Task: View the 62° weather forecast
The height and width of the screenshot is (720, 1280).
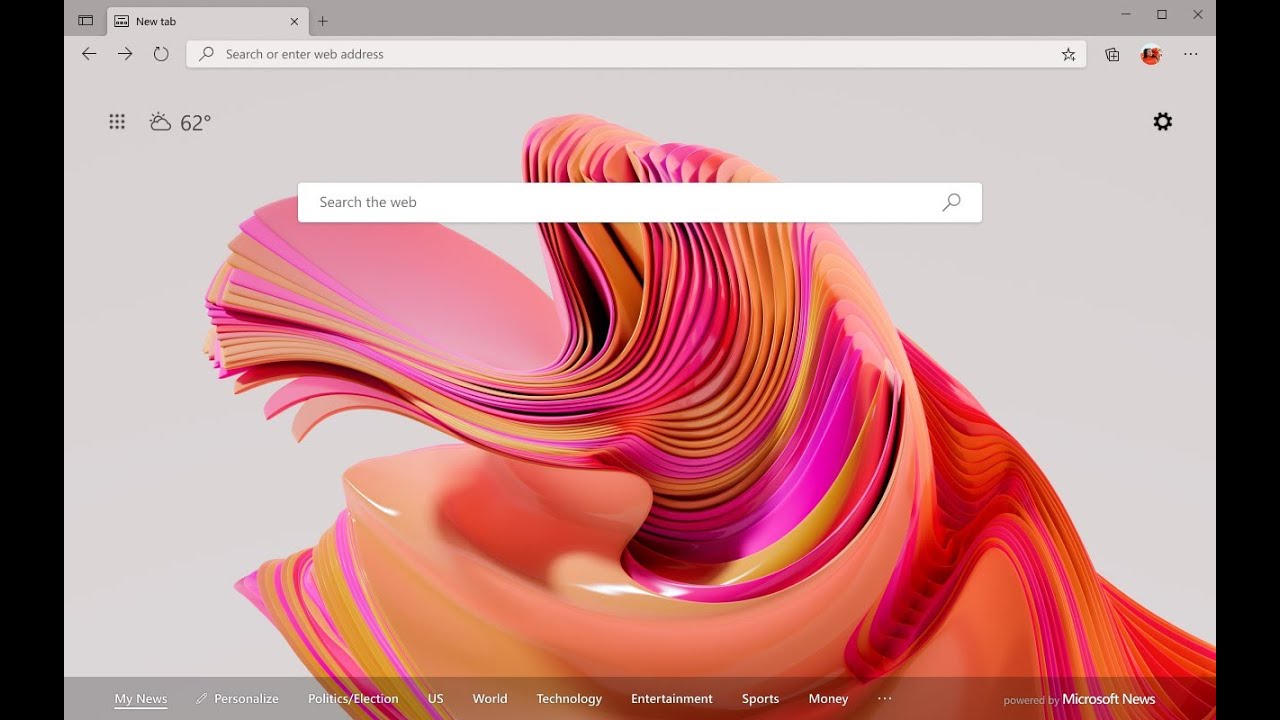Action: pos(181,123)
